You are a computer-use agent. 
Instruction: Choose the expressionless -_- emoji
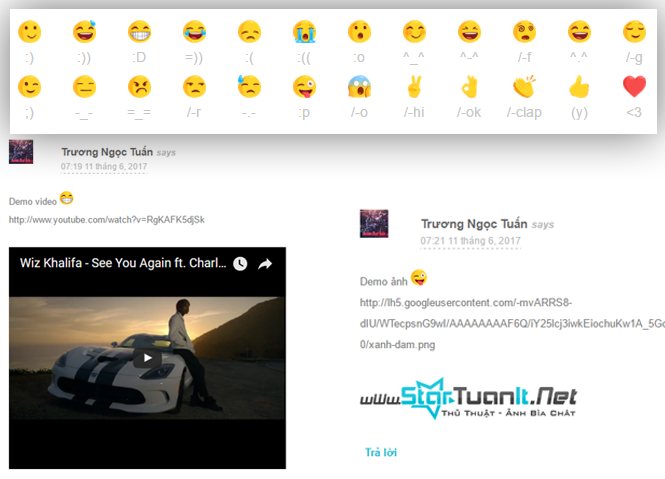(84, 87)
